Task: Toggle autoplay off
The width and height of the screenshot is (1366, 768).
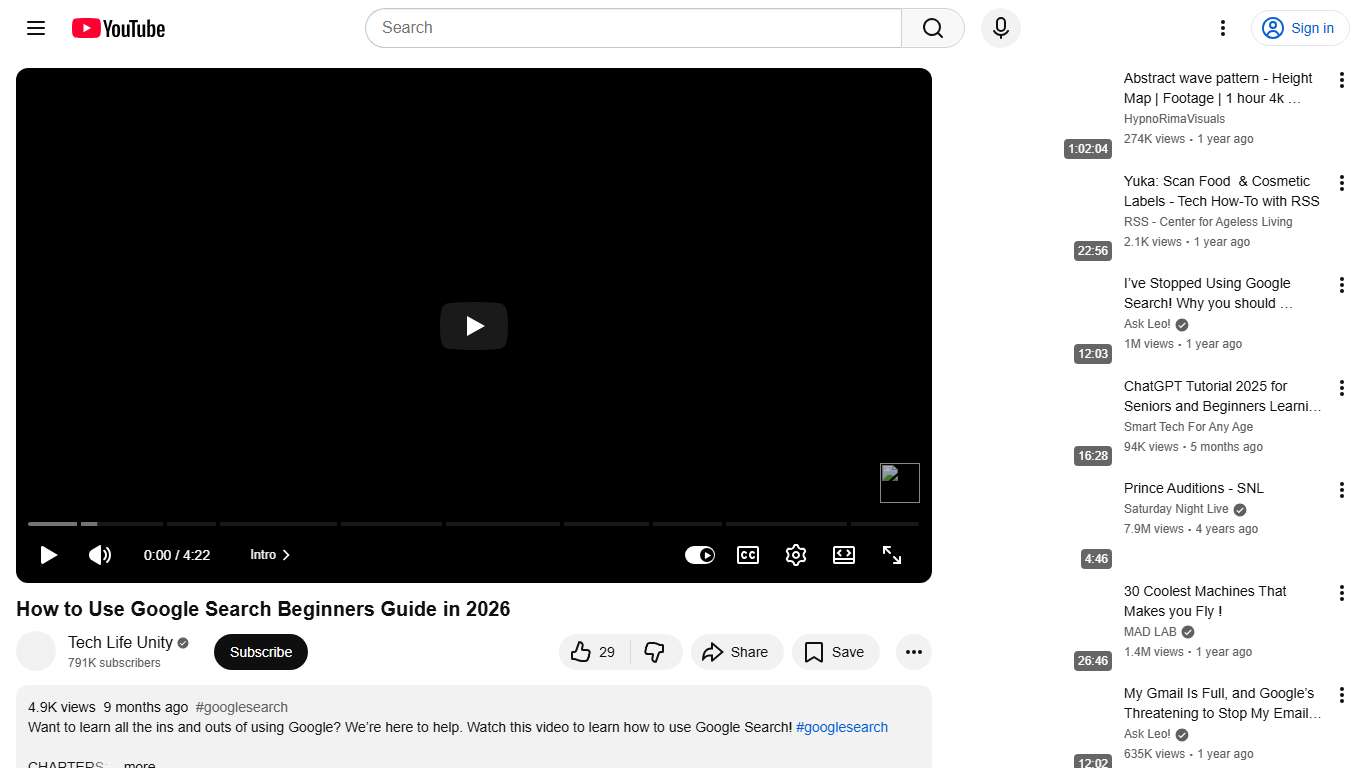Action: (x=699, y=555)
